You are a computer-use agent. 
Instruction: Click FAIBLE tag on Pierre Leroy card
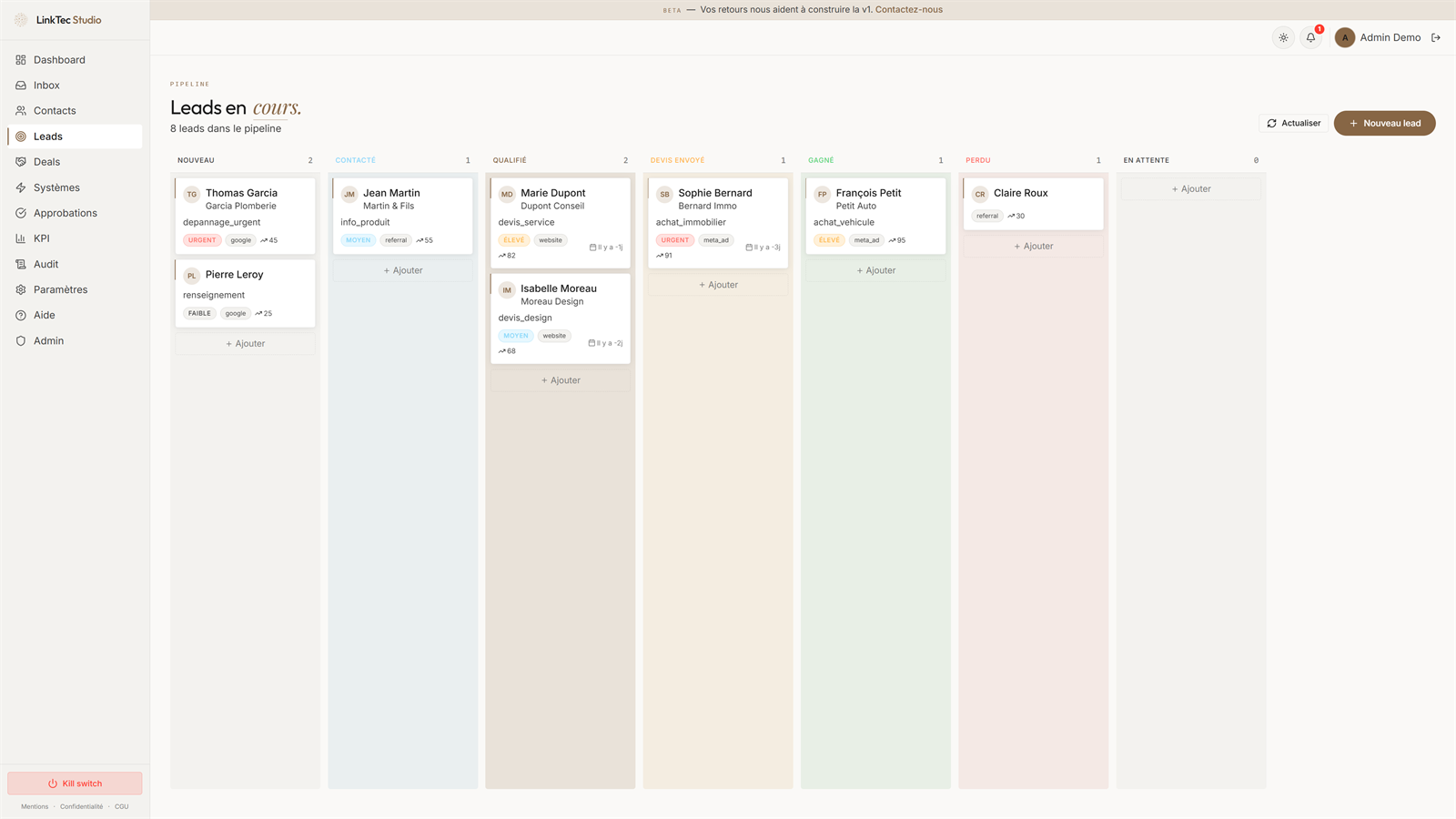[x=199, y=313]
